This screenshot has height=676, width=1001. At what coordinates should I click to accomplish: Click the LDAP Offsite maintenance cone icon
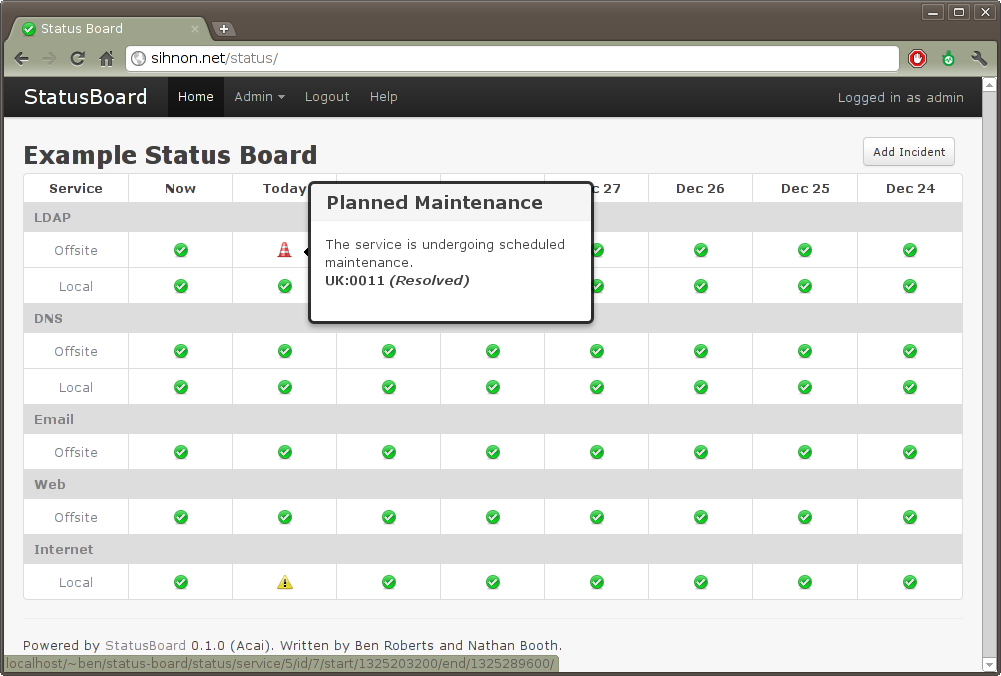point(284,250)
